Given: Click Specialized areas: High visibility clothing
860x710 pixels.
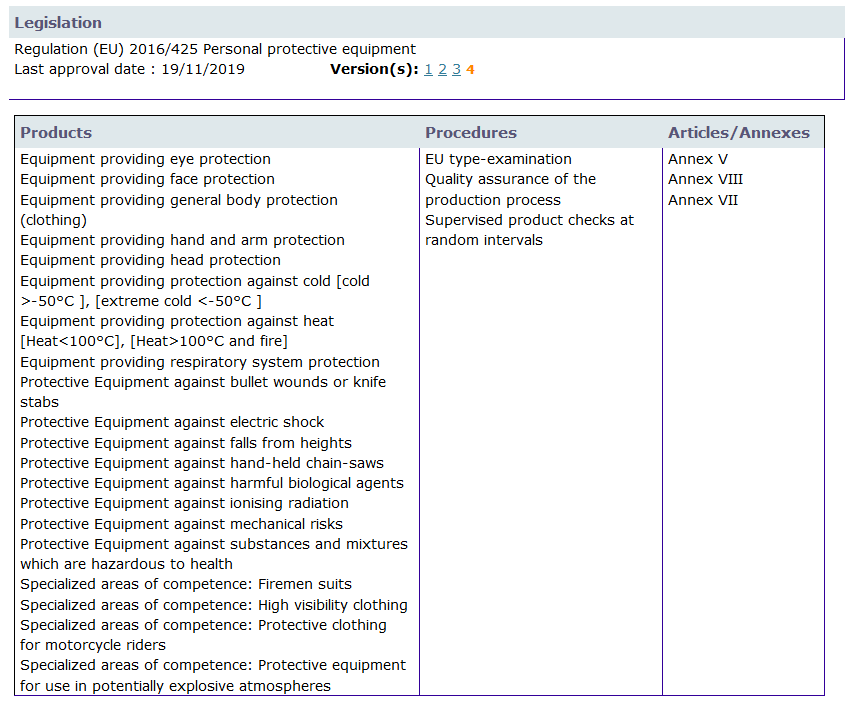Looking at the screenshot, I should pos(214,605).
